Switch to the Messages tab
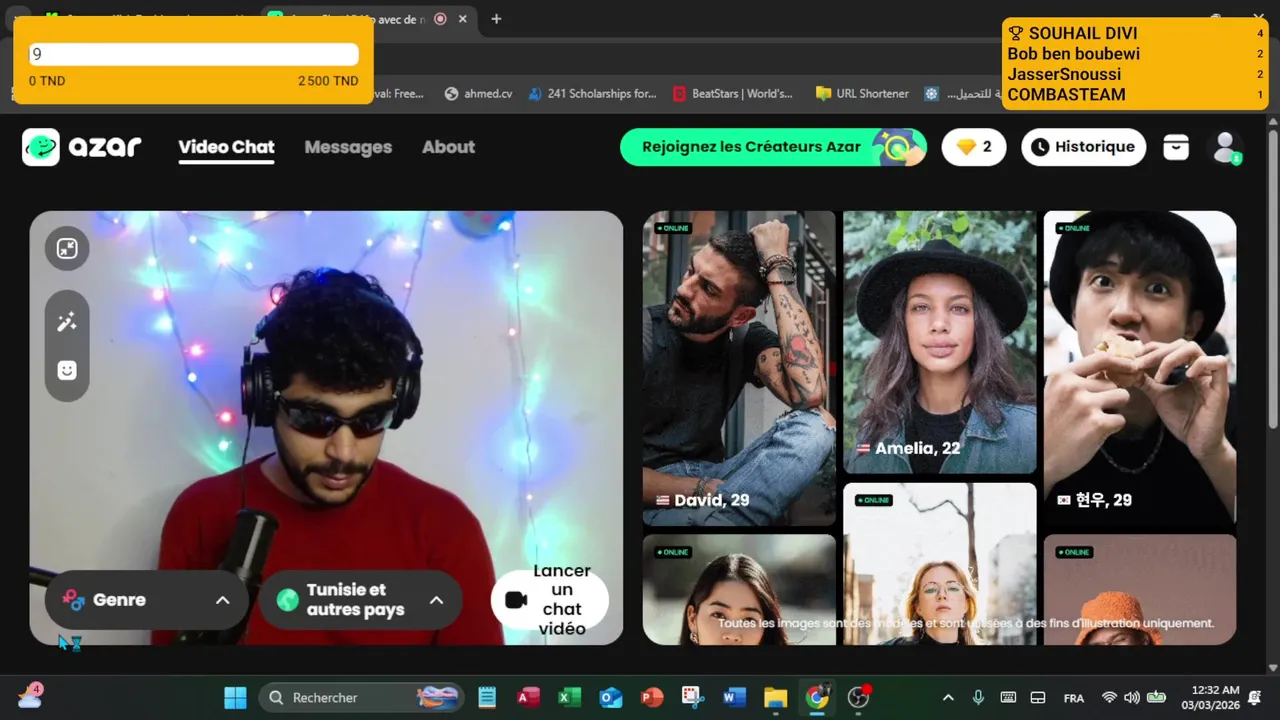This screenshot has width=1280, height=720. tap(348, 147)
